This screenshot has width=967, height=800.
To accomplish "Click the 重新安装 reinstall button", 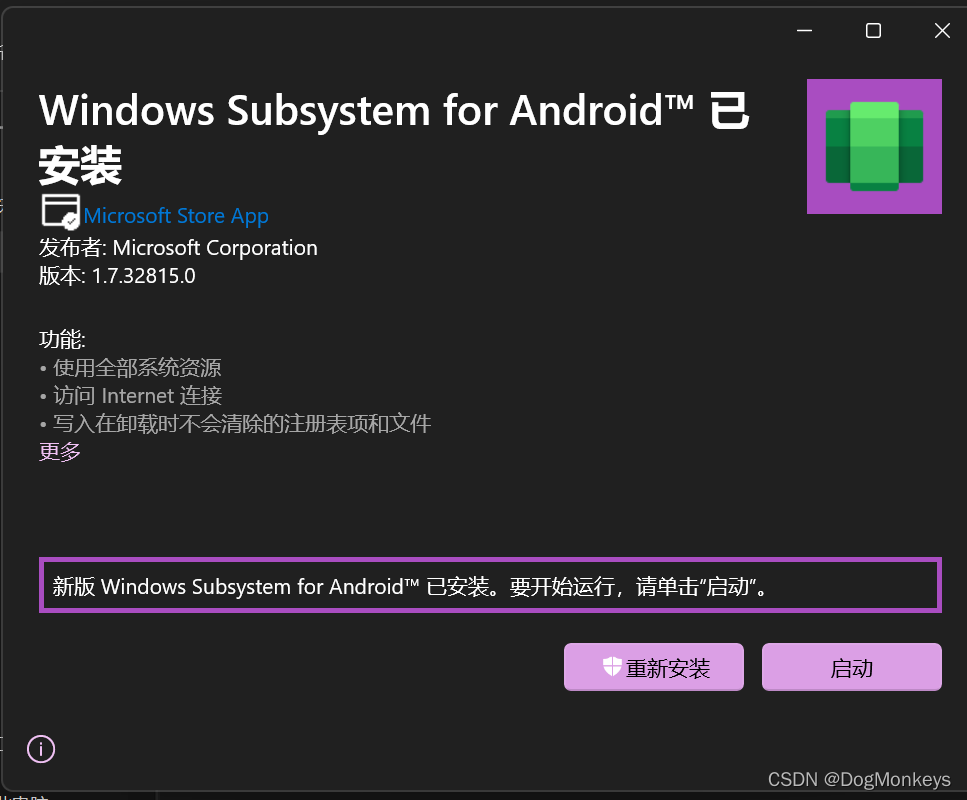I will tap(654, 667).
